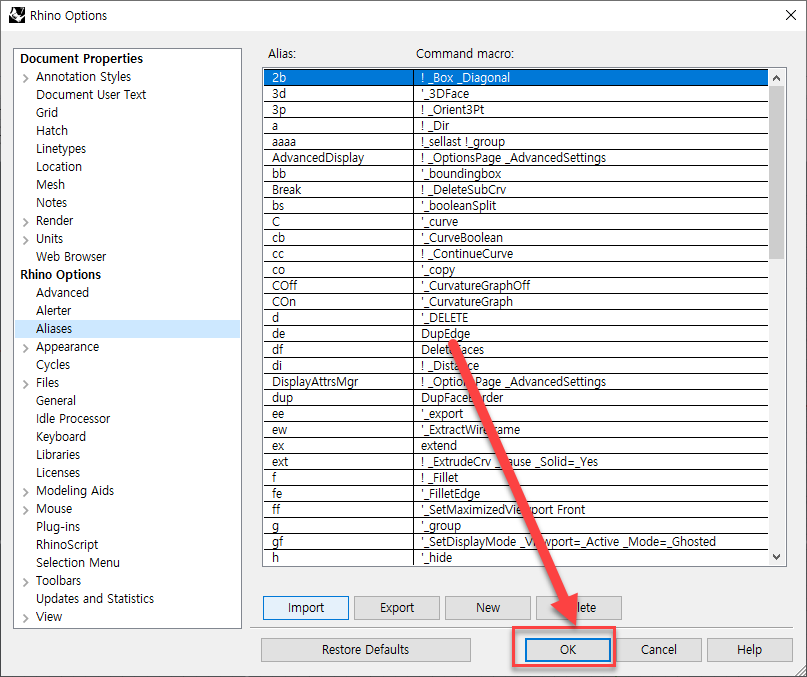Click macro cell '! _Fillet'
The width and height of the screenshot is (807, 677).
pos(591,477)
